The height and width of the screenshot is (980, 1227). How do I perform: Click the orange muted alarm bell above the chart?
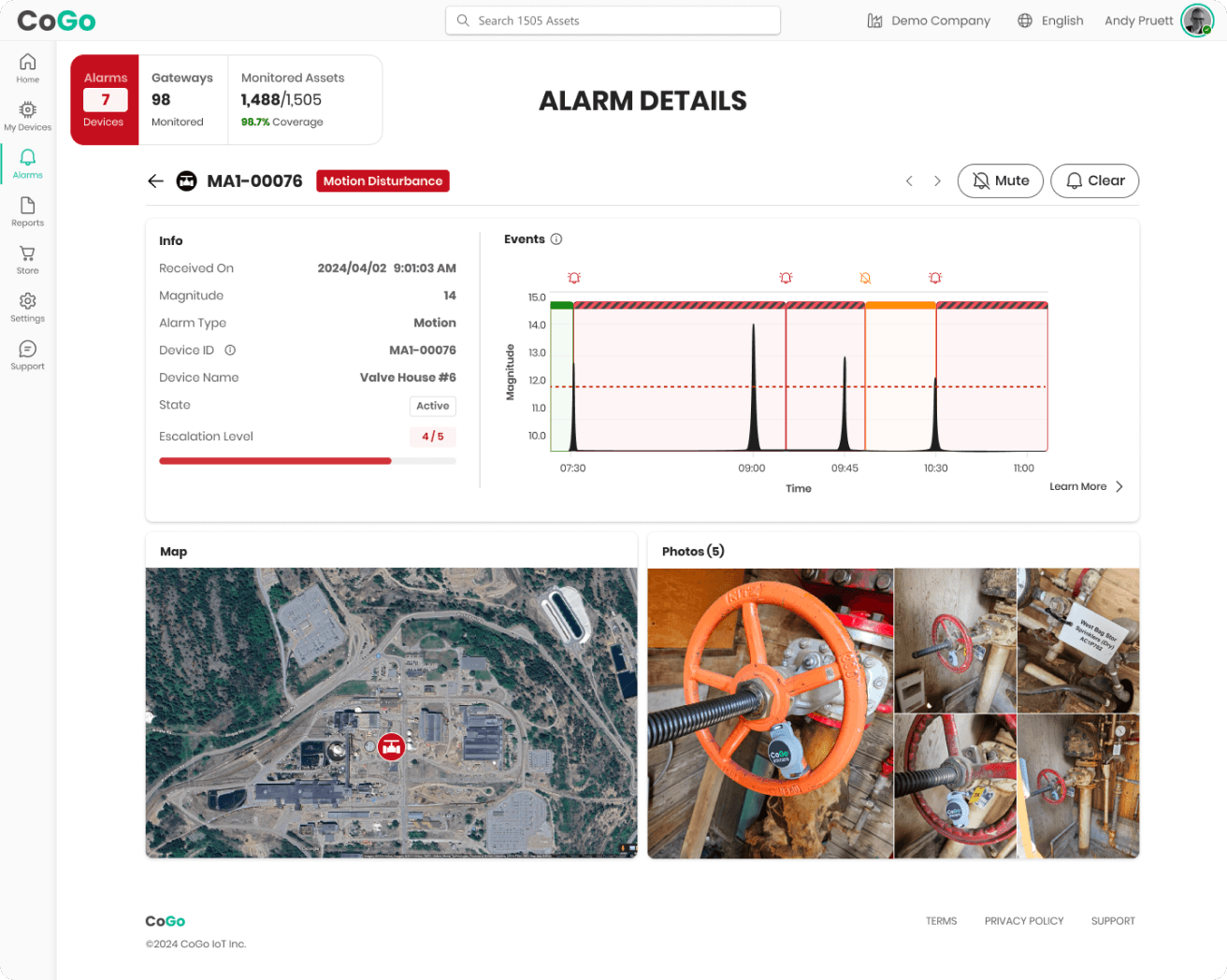pyautogui.click(x=865, y=279)
